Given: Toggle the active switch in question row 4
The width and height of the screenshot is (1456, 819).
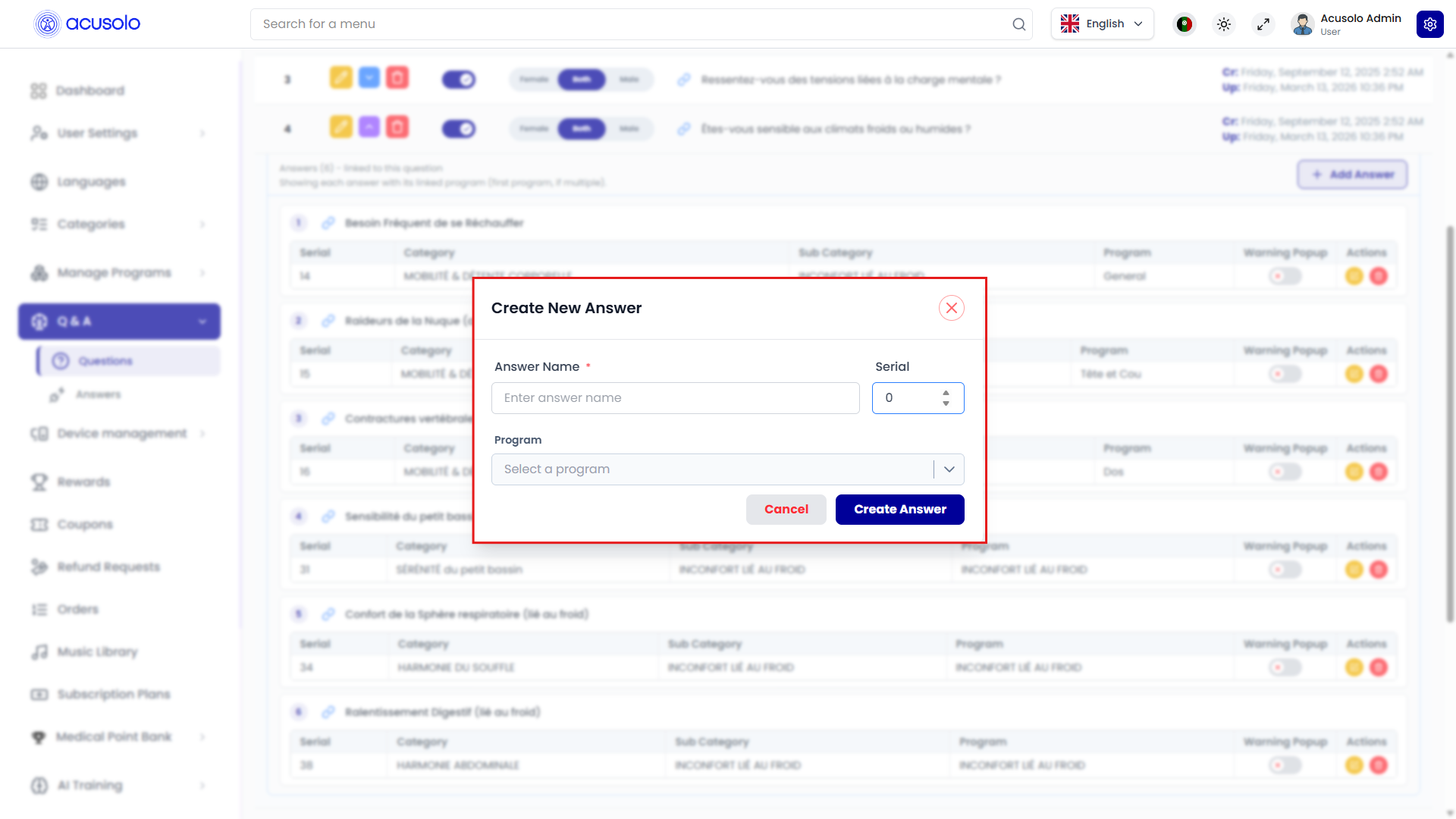Looking at the screenshot, I should [x=459, y=129].
